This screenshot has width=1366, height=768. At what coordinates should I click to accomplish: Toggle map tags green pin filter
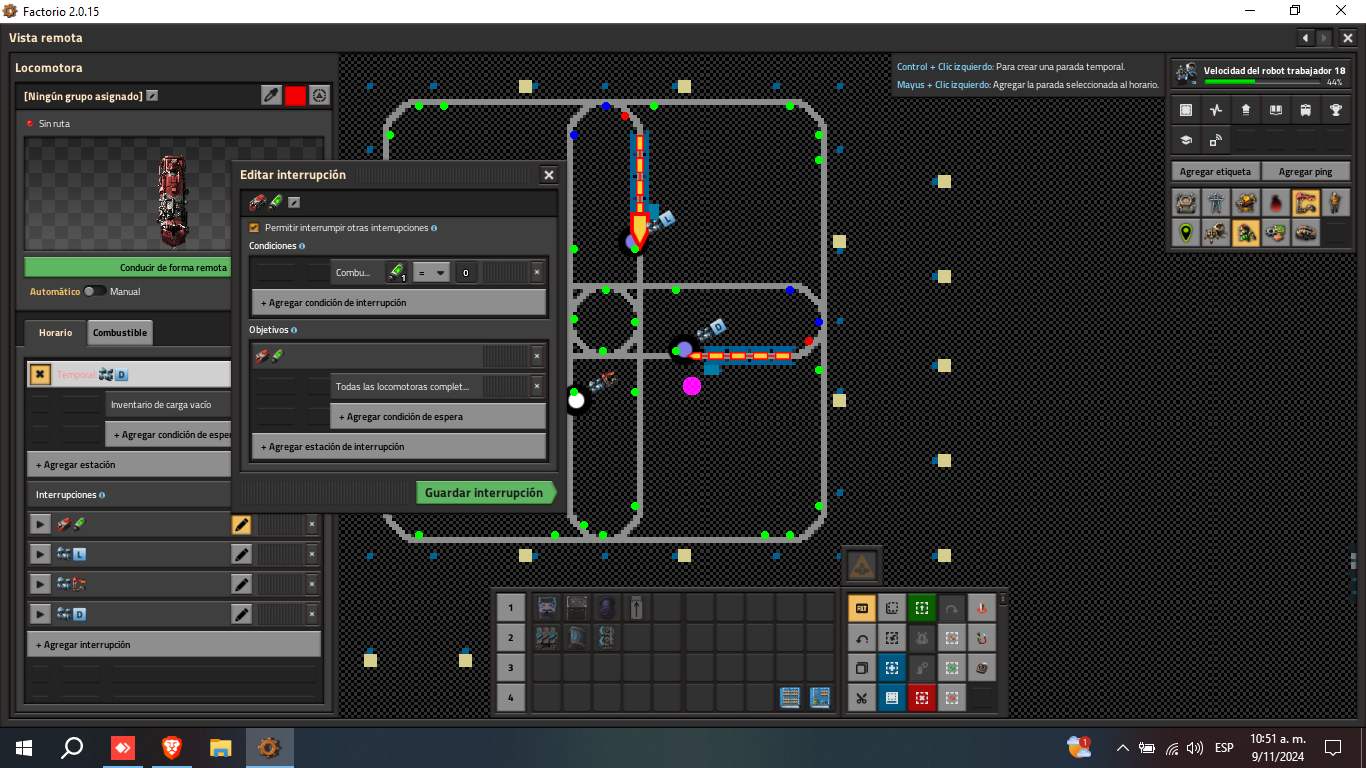1186,233
